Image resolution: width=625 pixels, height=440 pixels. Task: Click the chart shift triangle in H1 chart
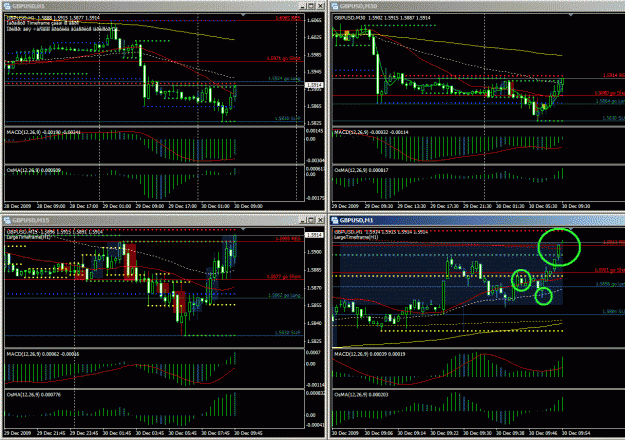point(243,15)
